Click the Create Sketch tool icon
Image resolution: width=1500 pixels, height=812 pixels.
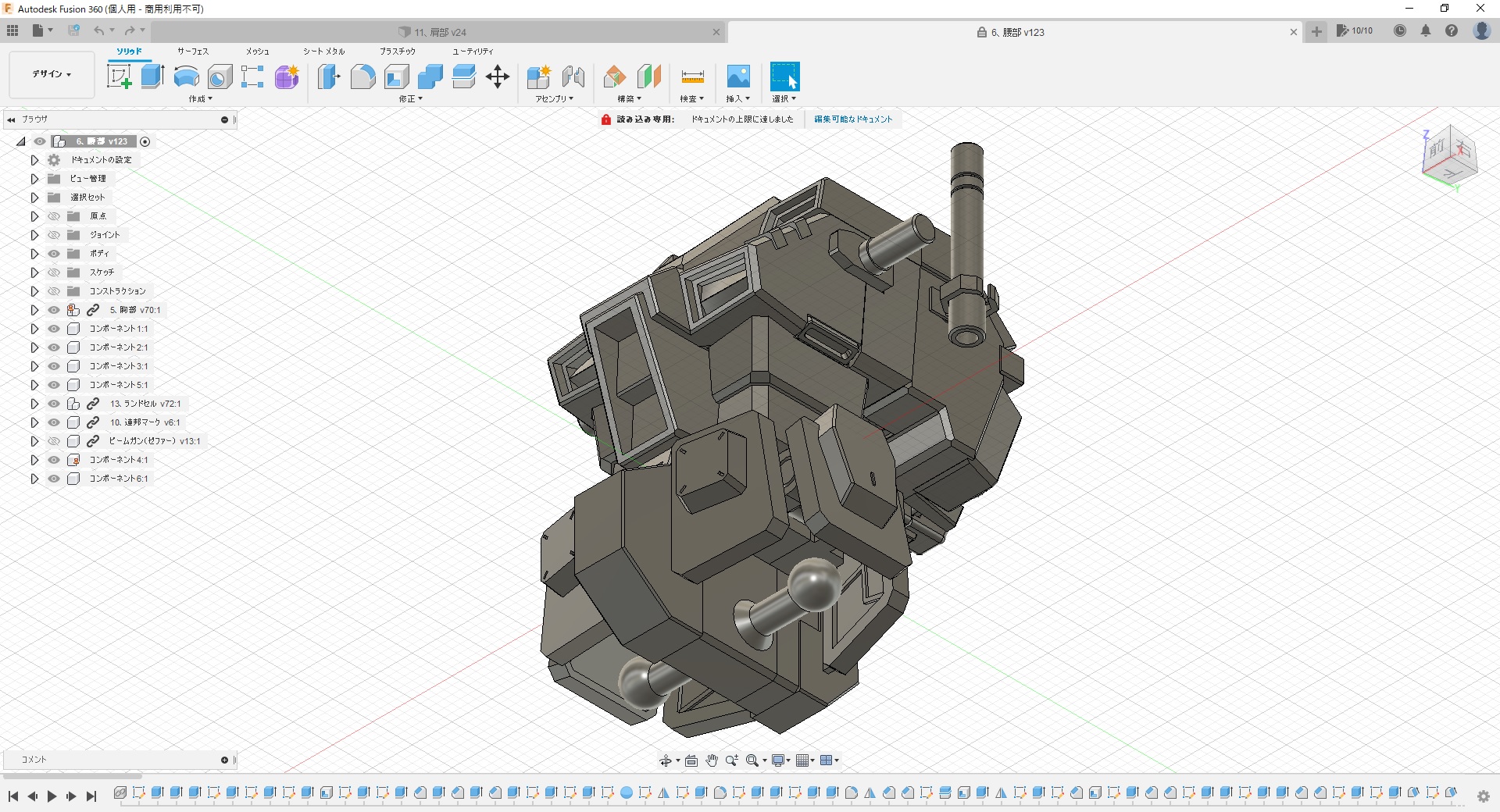(119, 77)
